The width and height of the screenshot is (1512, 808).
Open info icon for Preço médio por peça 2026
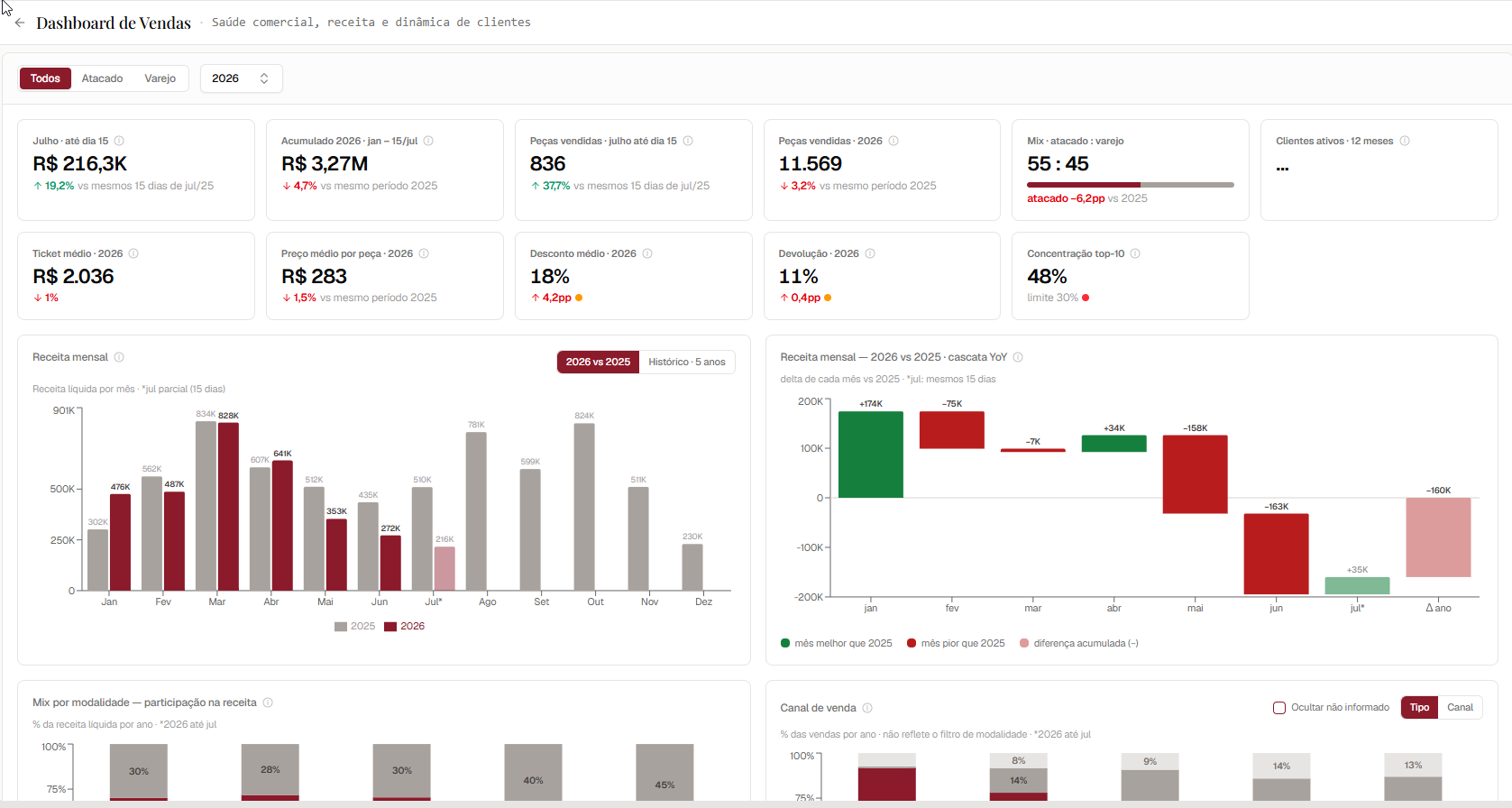(424, 253)
